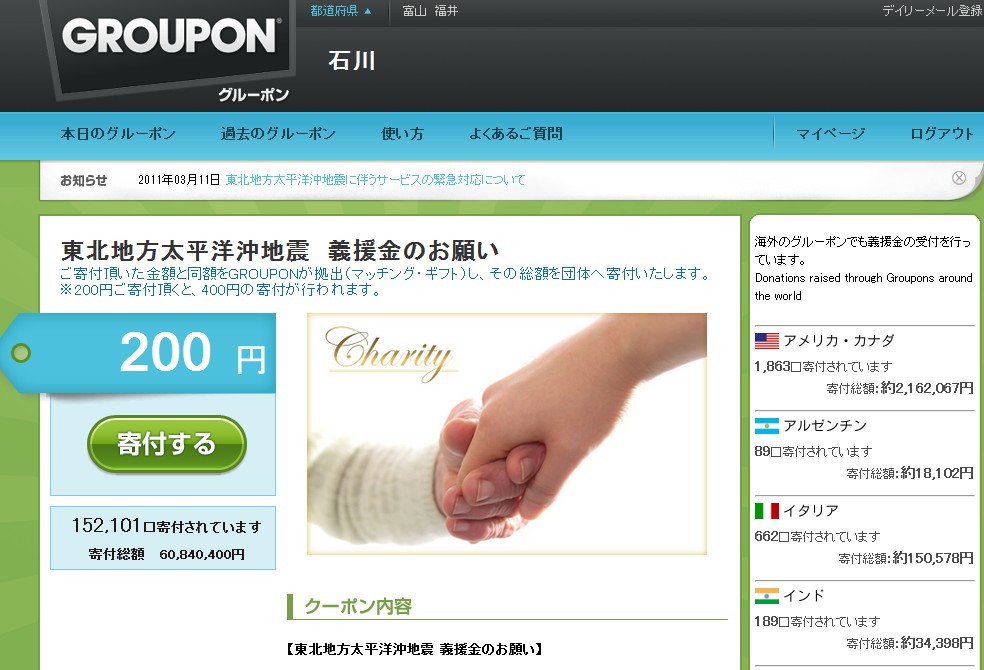984x670 pixels.
Task: Click the green 寄付する donate button
Action: (167, 444)
